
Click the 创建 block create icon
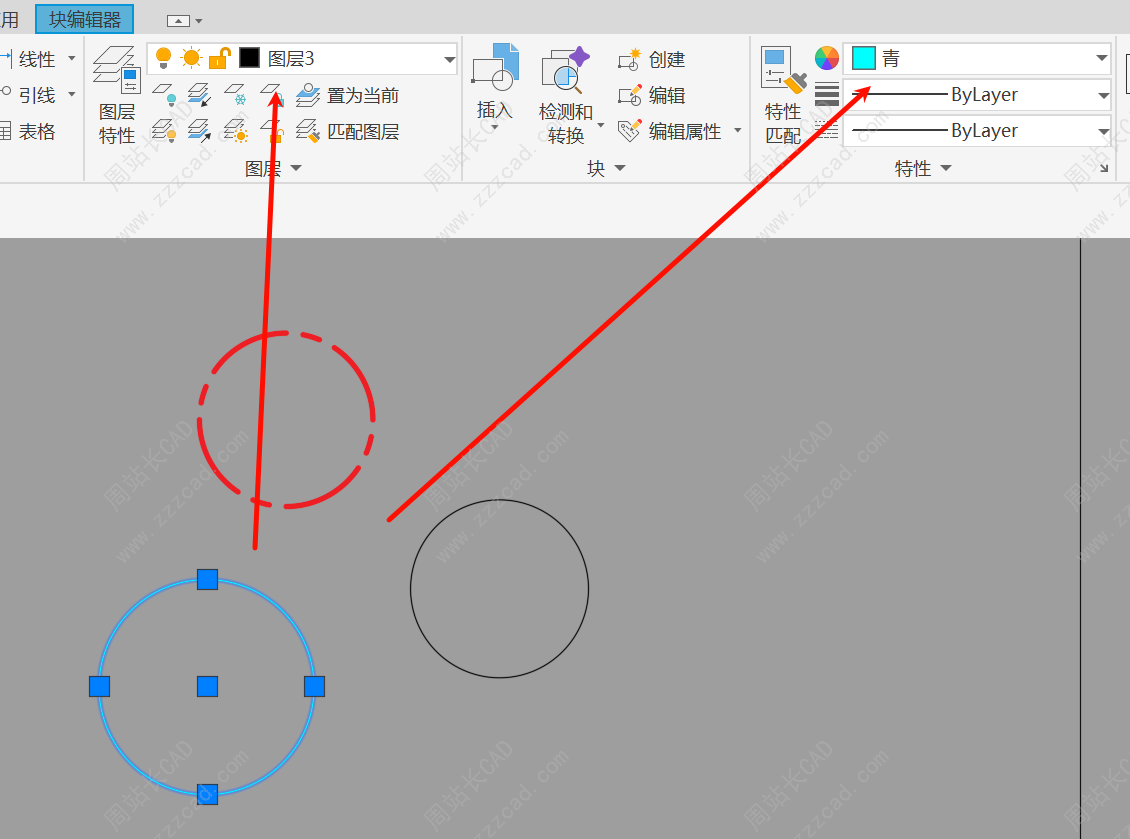tap(630, 60)
